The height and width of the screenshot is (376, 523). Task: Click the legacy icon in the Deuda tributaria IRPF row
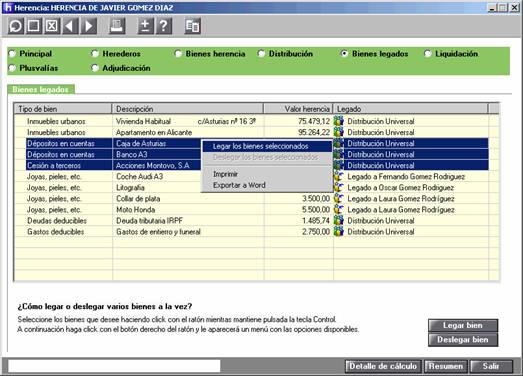[x=339, y=221]
